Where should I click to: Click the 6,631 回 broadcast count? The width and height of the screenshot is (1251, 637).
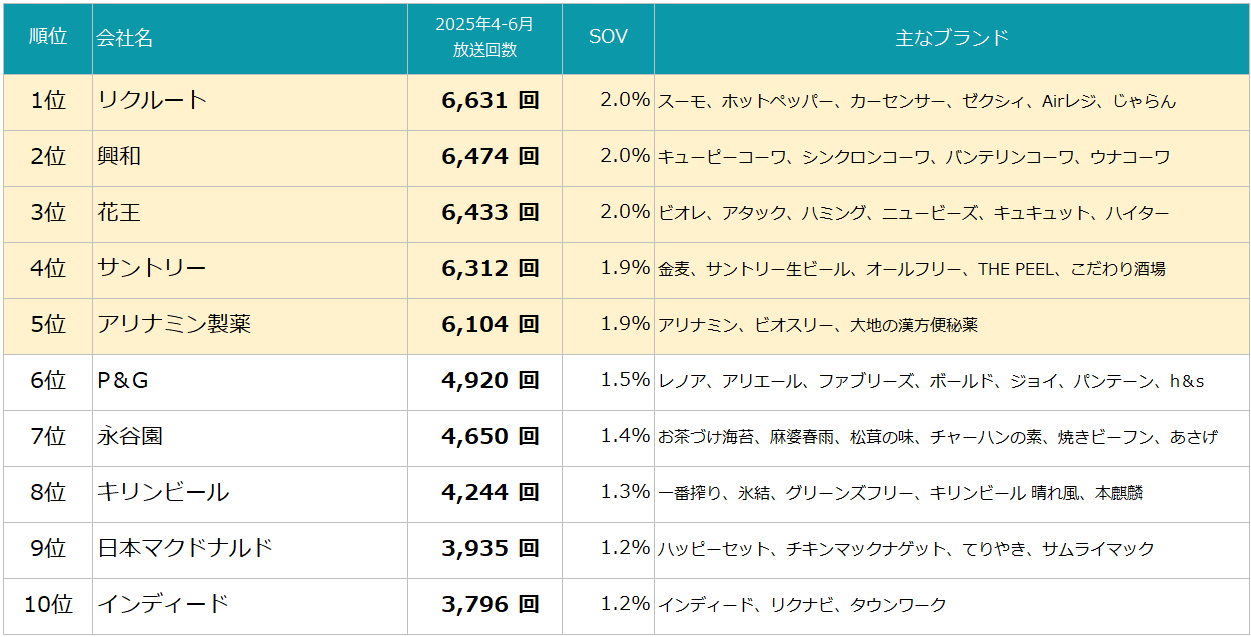[490, 100]
